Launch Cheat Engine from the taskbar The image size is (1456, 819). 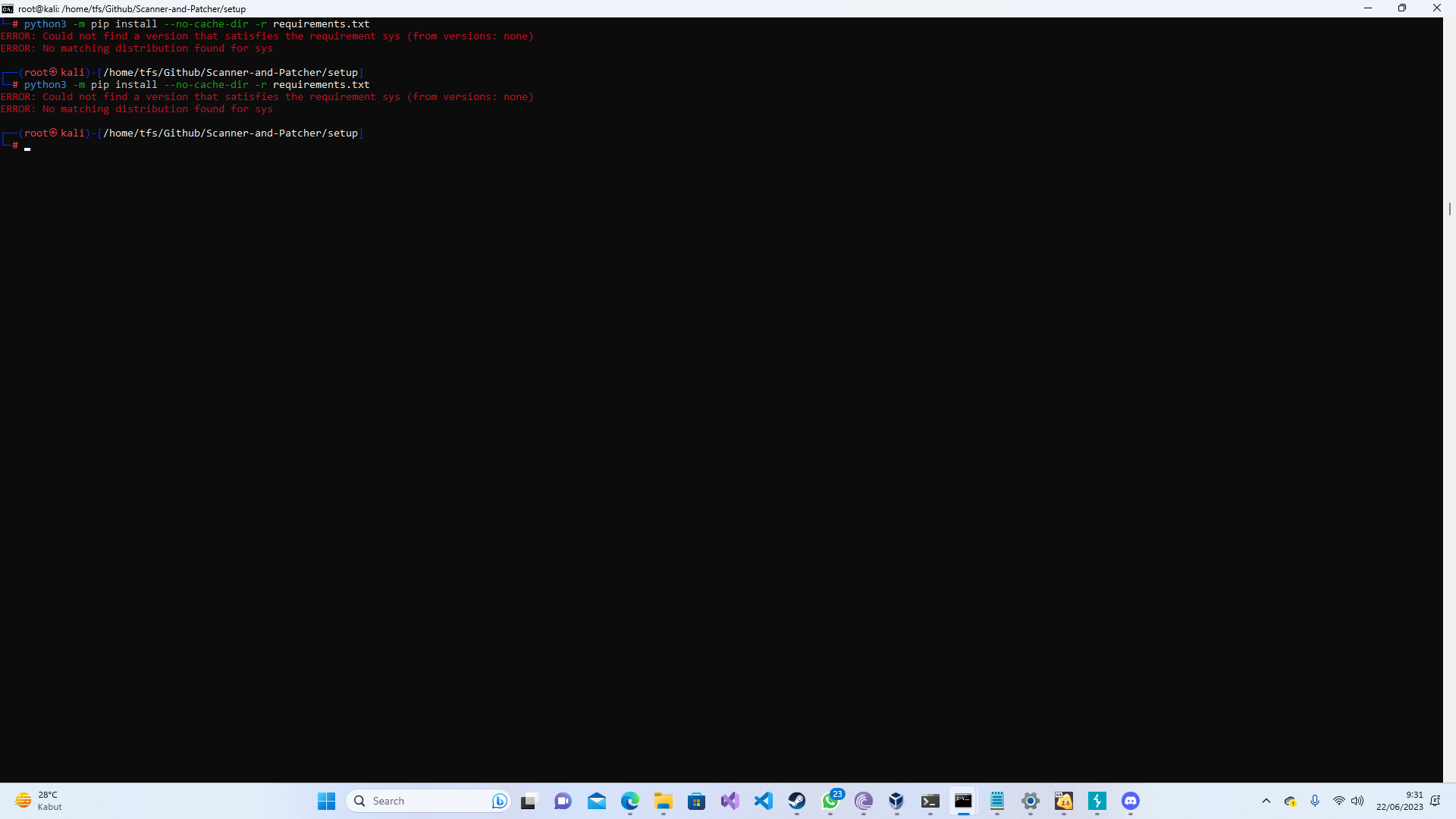tap(1064, 802)
